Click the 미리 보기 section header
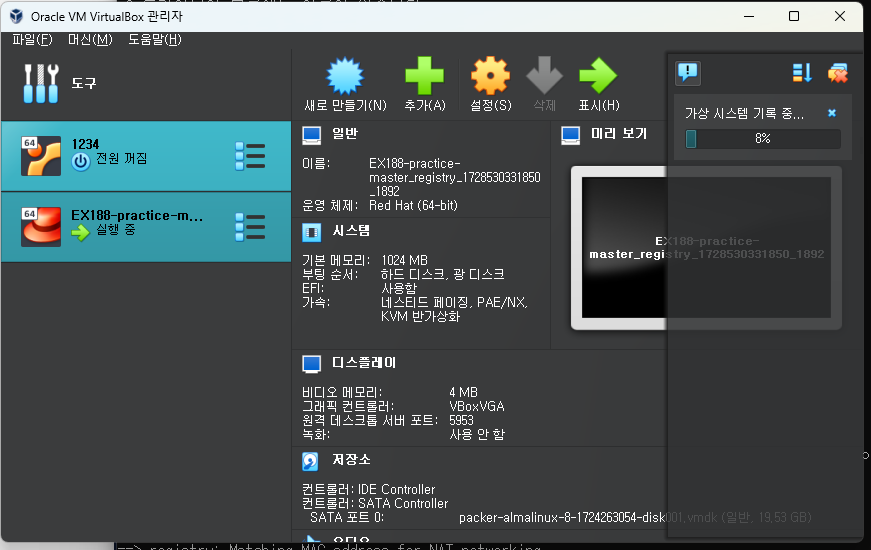Image resolution: width=871 pixels, height=550 pixels. [x=619, y=134]
